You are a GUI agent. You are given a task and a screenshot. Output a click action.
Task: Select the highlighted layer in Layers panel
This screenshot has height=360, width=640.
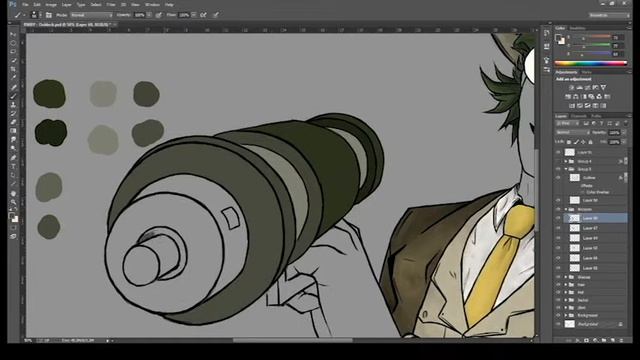[595, 218]
